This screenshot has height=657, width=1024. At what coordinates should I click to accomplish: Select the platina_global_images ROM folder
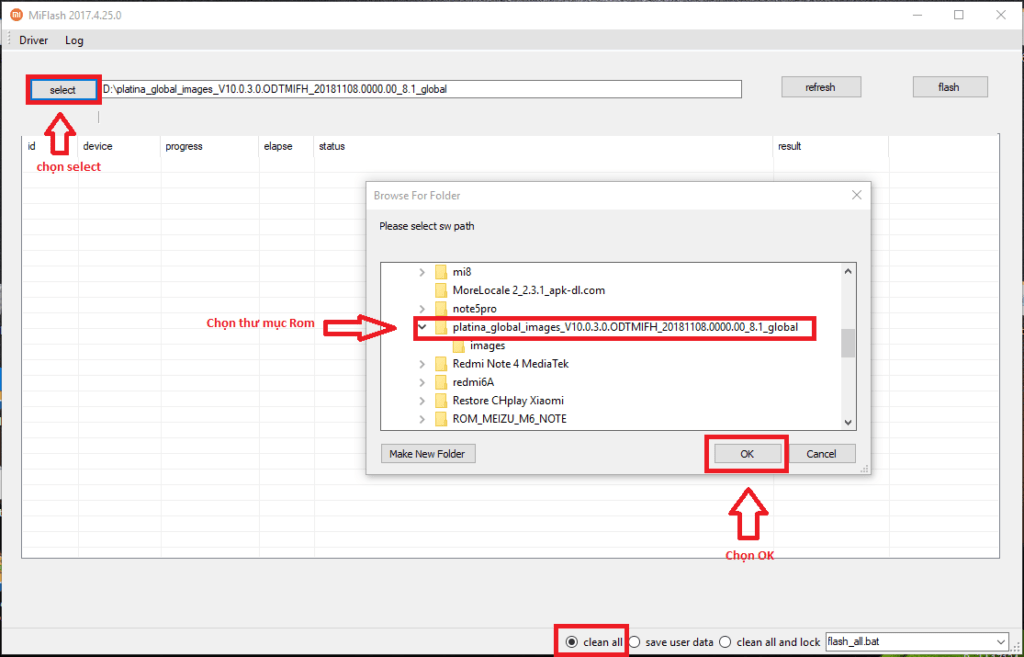coord(625,327)
